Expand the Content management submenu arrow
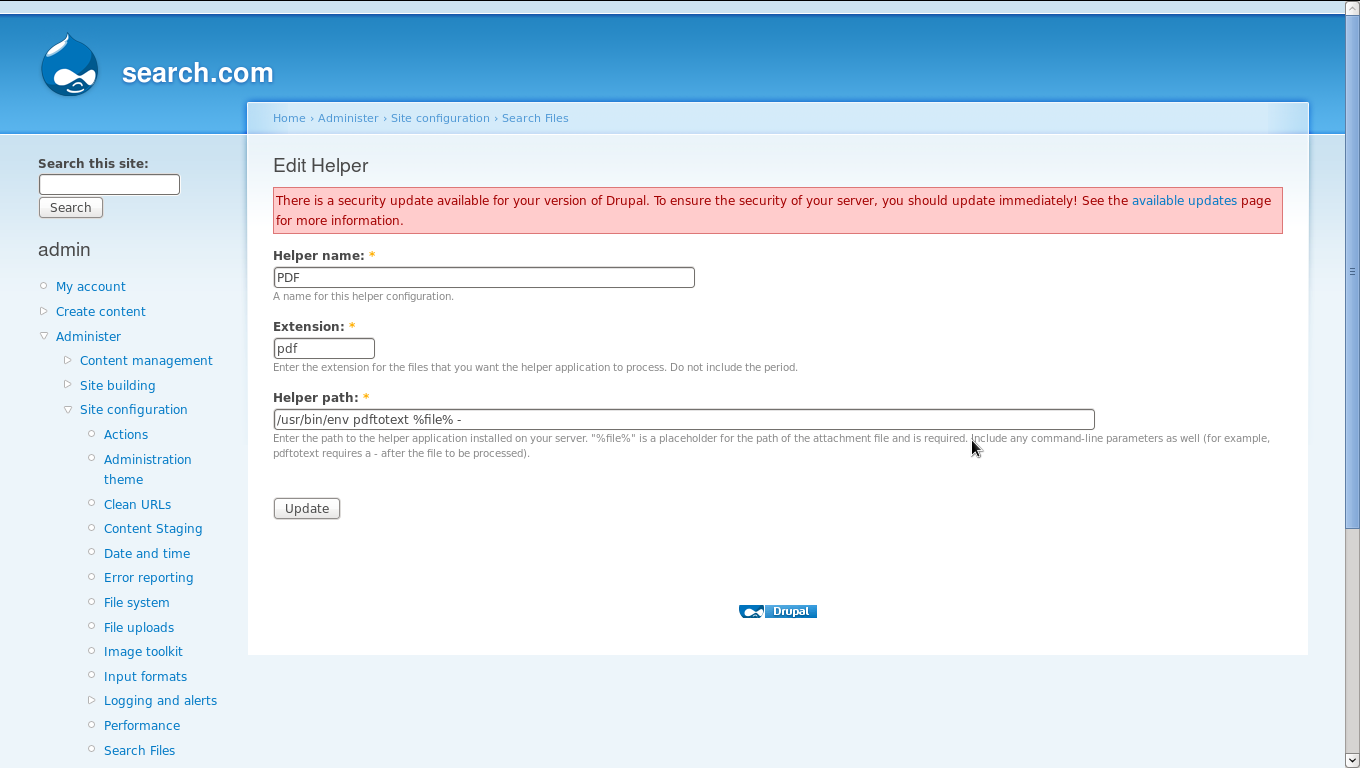This screenshot has width=1360, height=768. coord(68,360)
